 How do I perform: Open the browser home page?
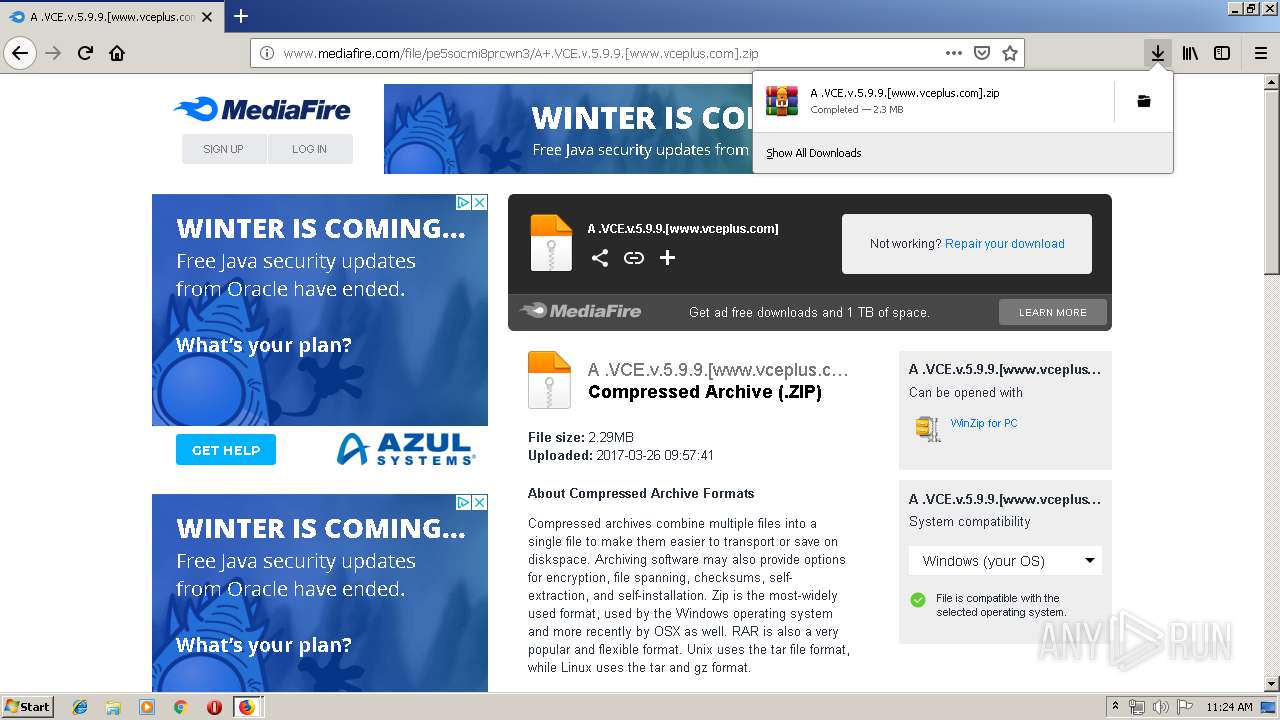click(x=117, y=53)
